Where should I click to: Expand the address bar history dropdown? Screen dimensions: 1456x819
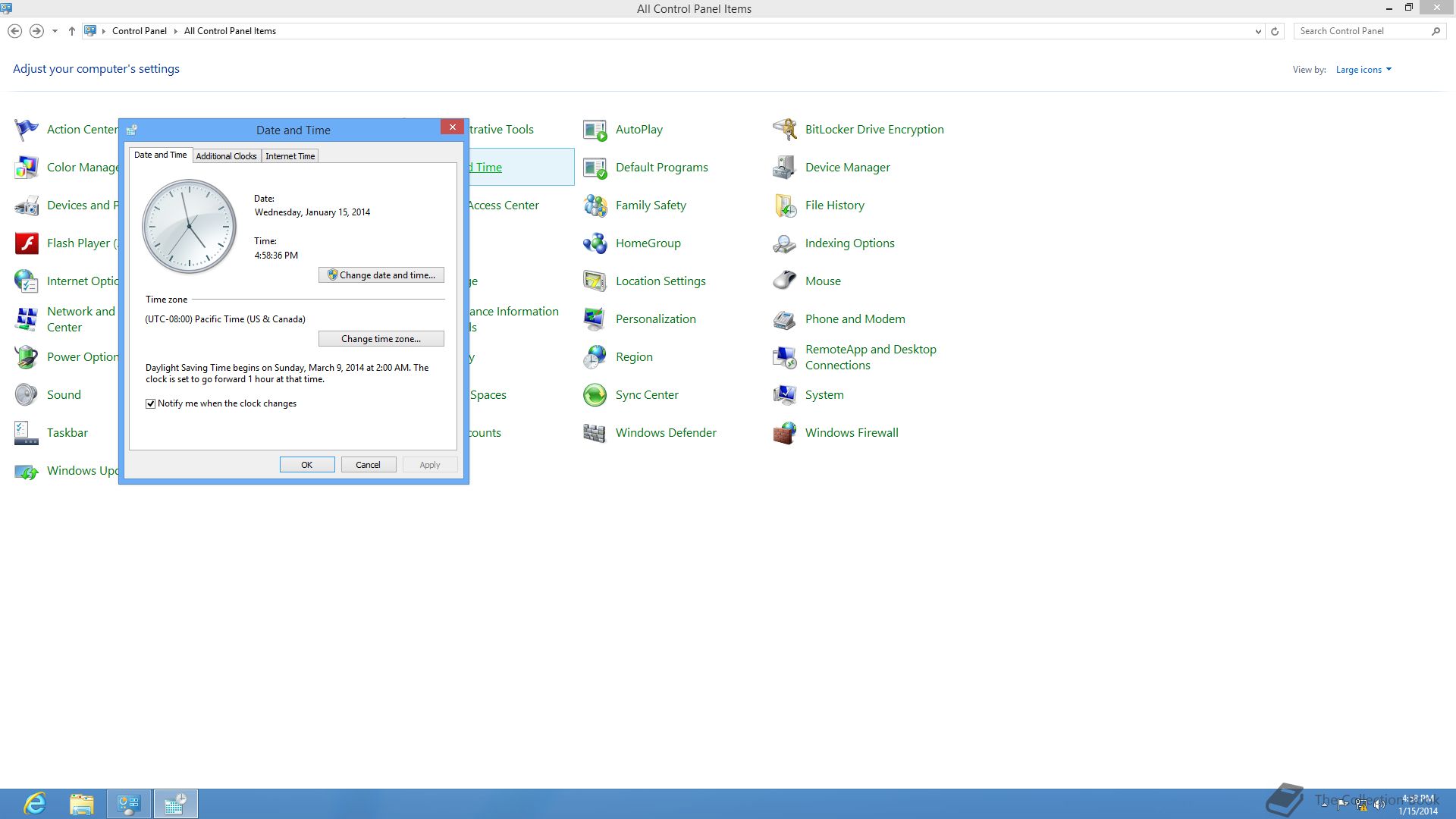click(x=1258, y=31)
